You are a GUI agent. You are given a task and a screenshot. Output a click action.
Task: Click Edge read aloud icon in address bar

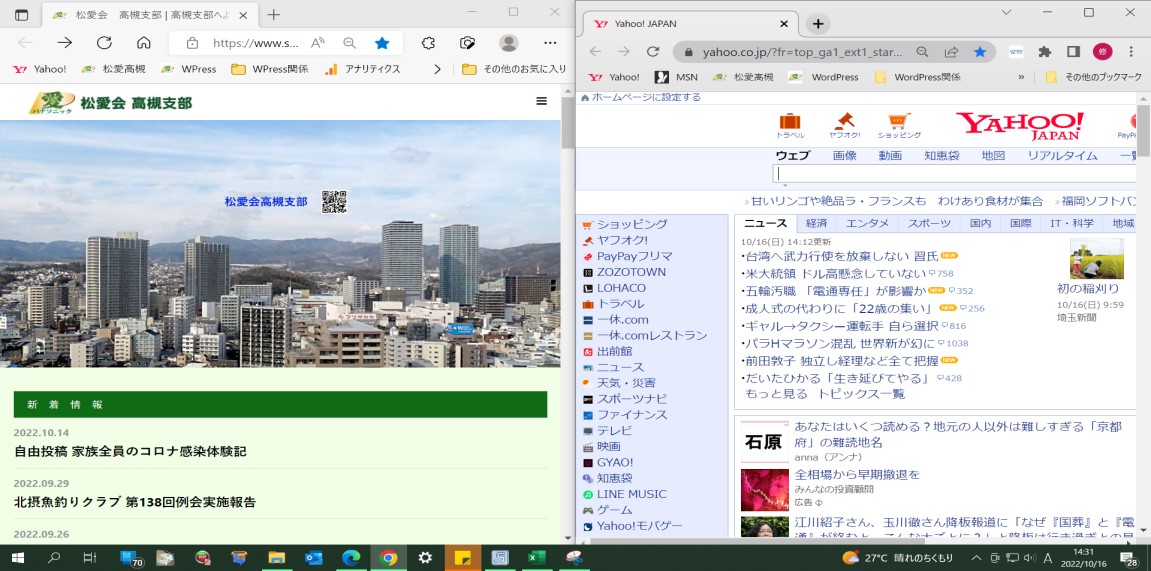point(318,43)
